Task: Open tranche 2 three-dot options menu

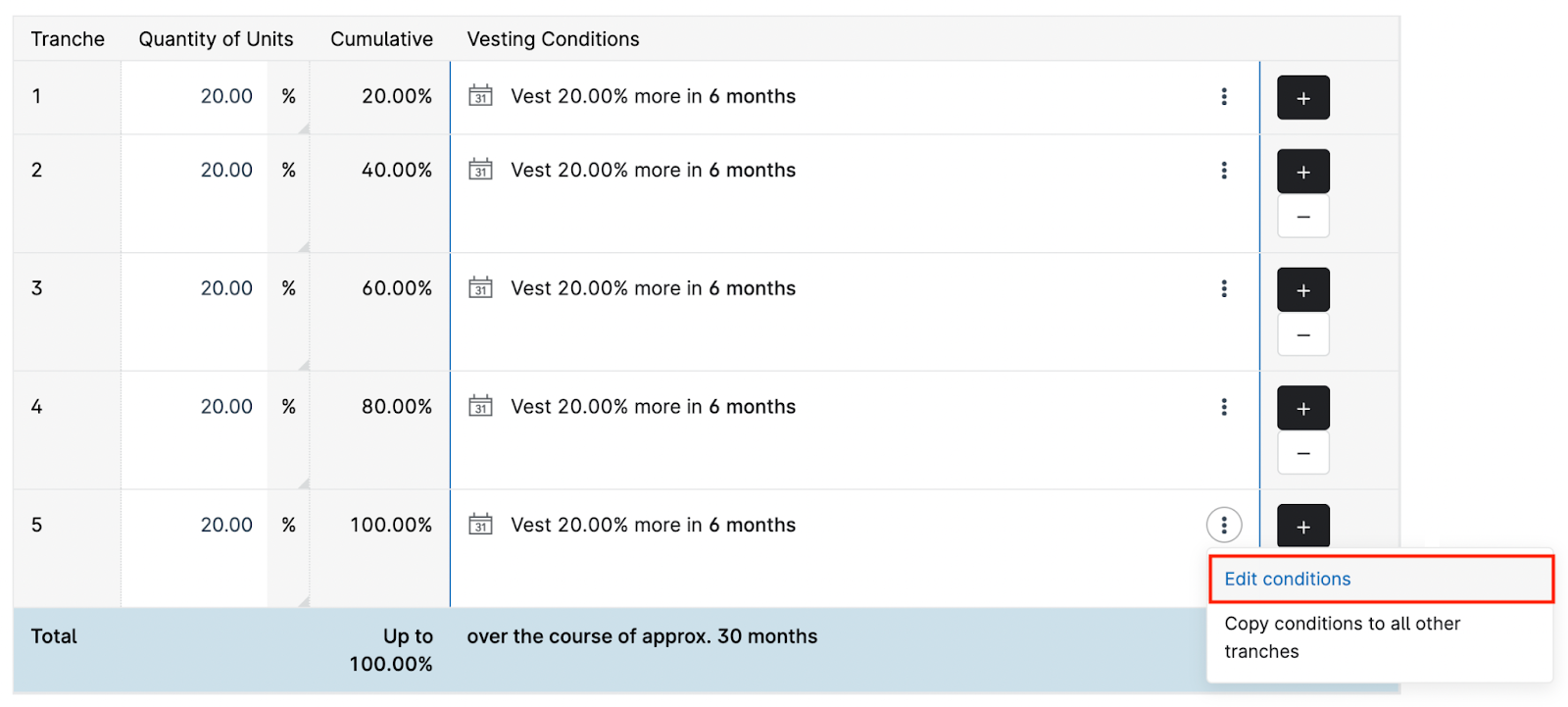Action: pos(1223,170)
